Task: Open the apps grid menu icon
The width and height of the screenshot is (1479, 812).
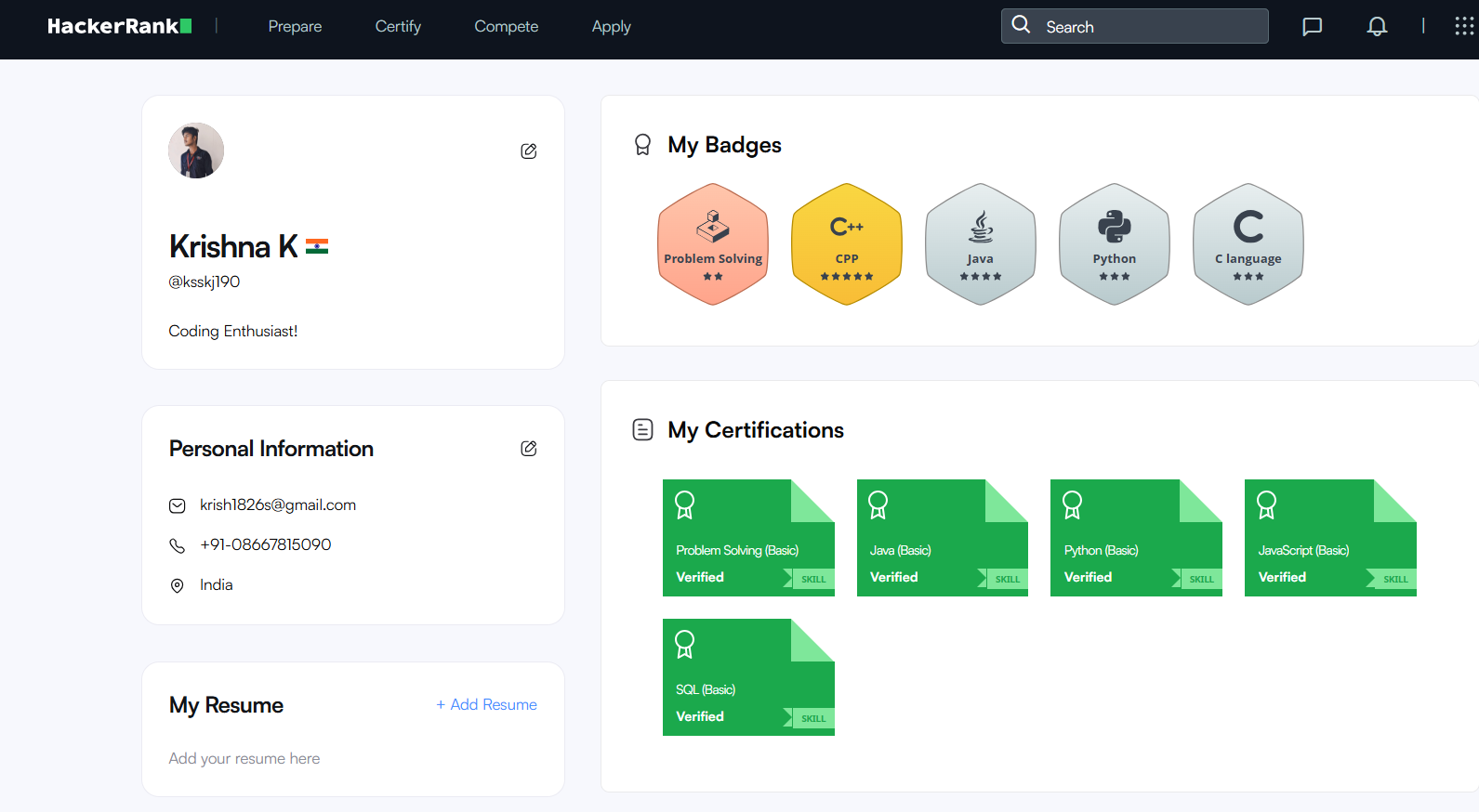Action: point(1464,26)
